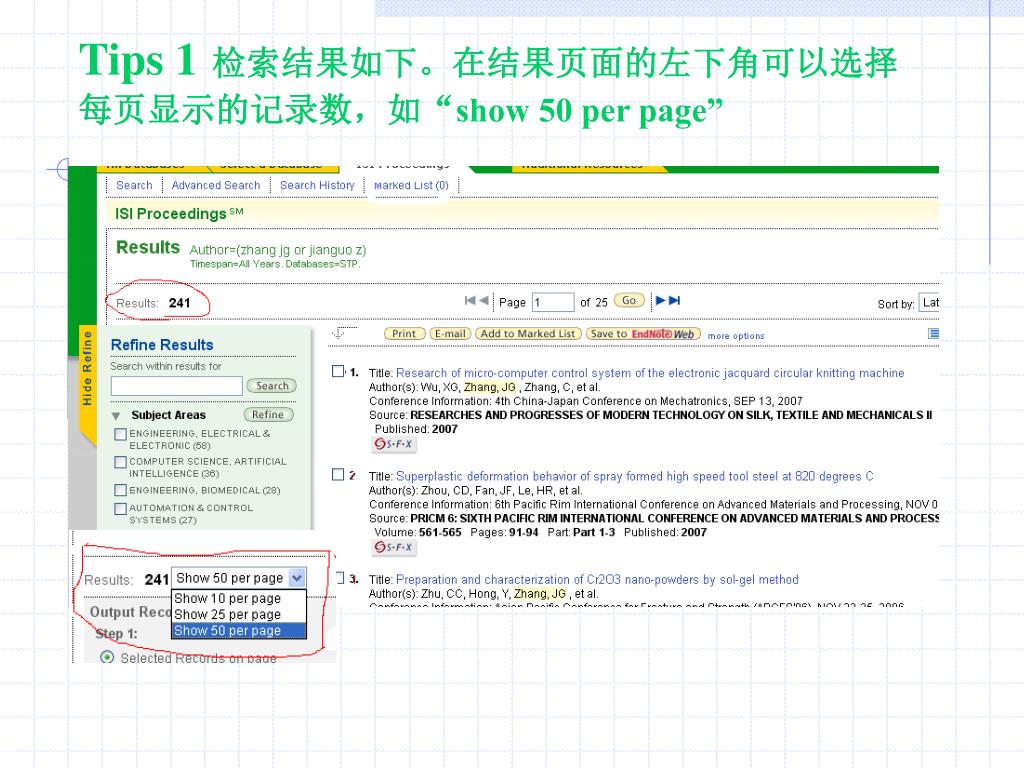Click SFX icon under record 2
Image resolution: width=1024 pixels, height=768 pixels.
coord(394,547)
